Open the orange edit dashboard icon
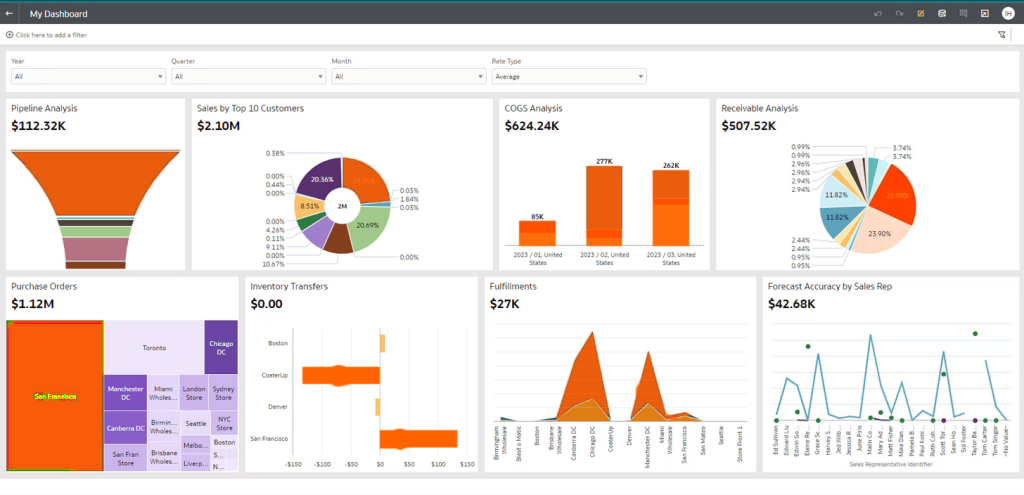1024x495 pixels. (x=920, y=14)
